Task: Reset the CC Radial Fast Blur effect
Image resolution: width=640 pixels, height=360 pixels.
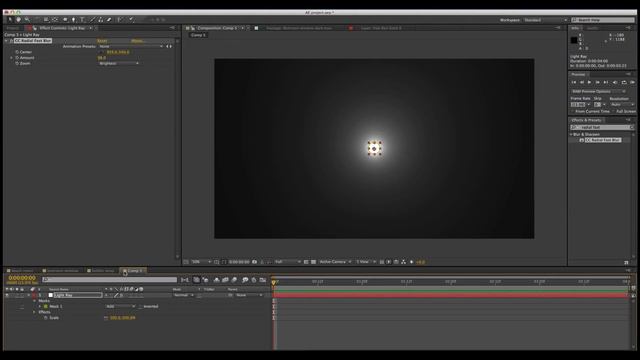Action: [x=102, y=41]
